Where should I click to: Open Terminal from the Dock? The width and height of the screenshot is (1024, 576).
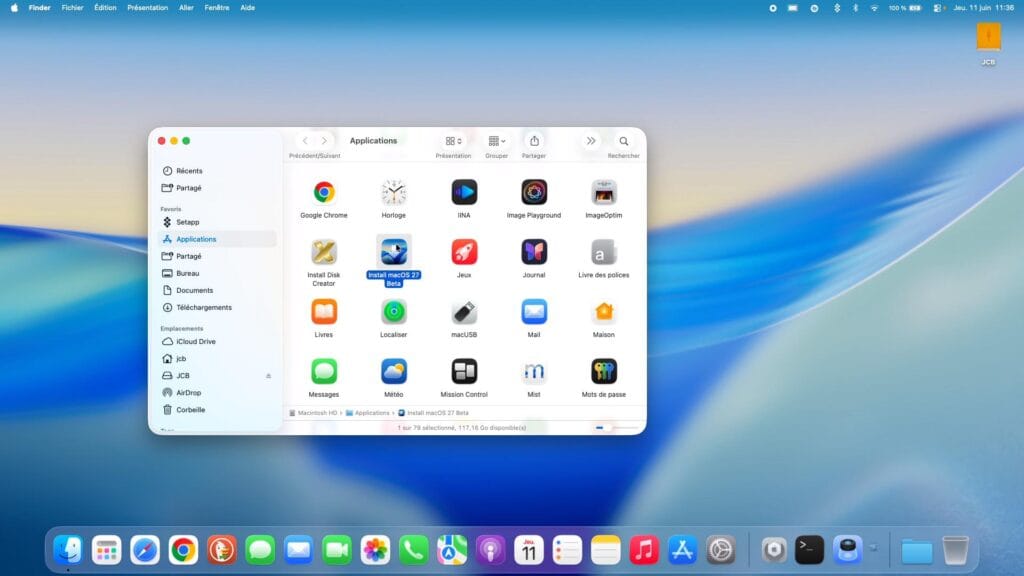pyautogui.click(x=809, y=550)
